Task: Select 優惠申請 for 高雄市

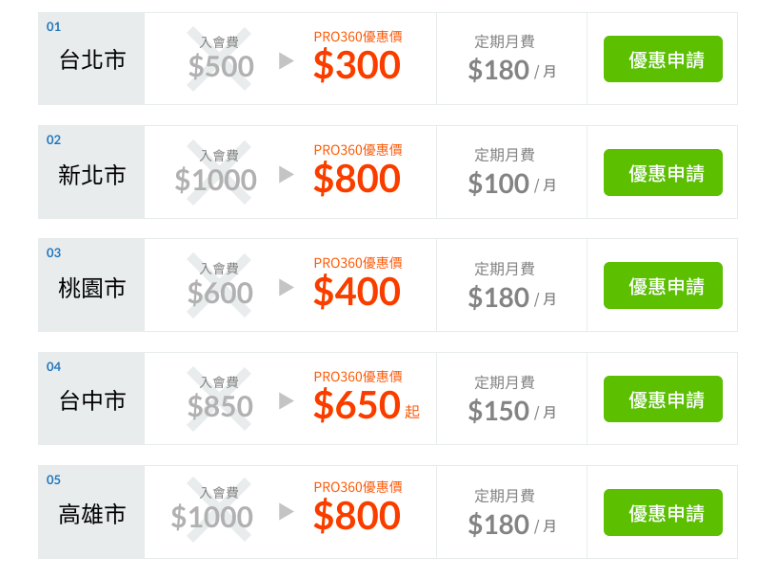Action: click(x=662, y=513)
